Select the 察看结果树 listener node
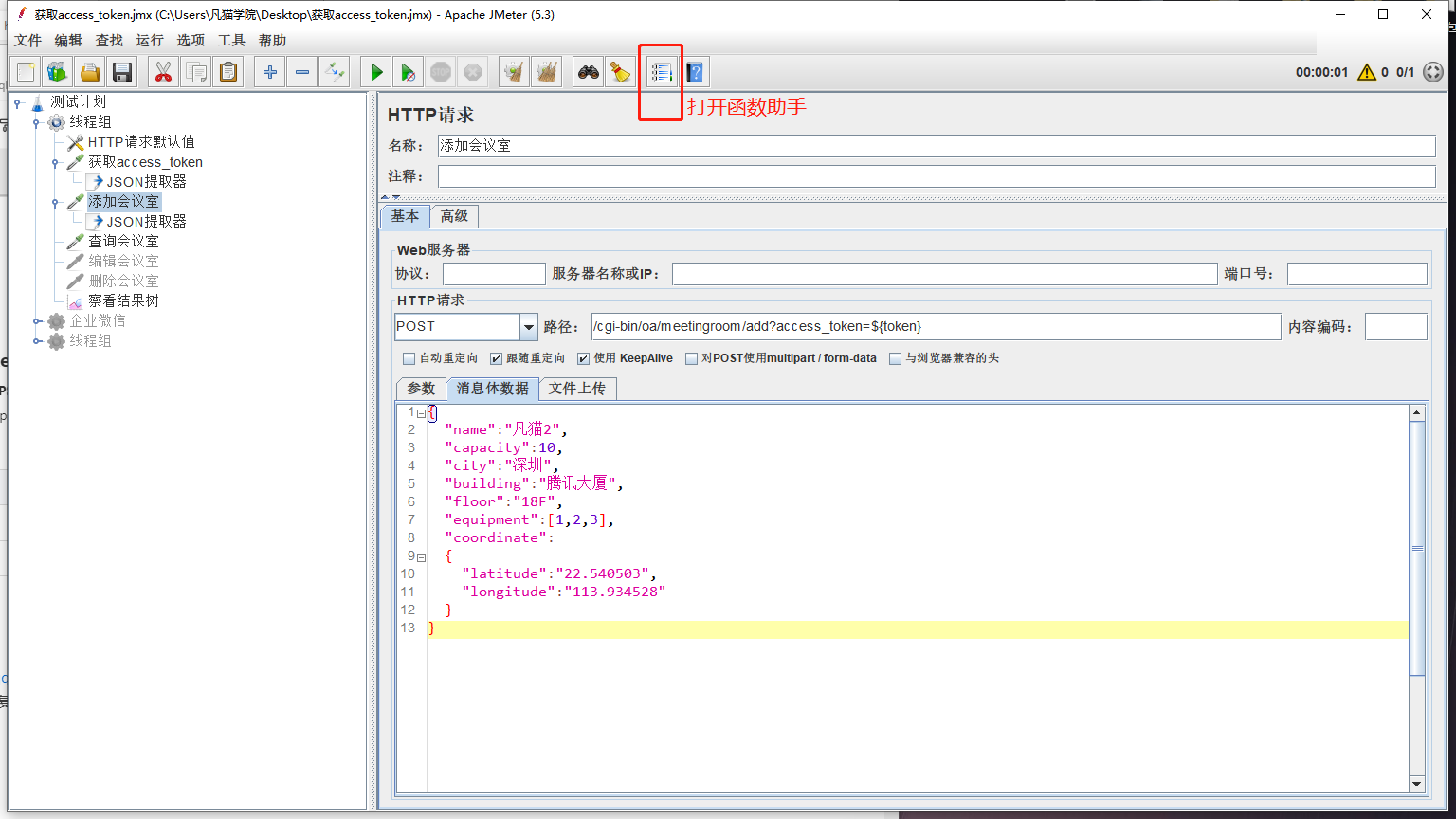 tap(123, 301)
